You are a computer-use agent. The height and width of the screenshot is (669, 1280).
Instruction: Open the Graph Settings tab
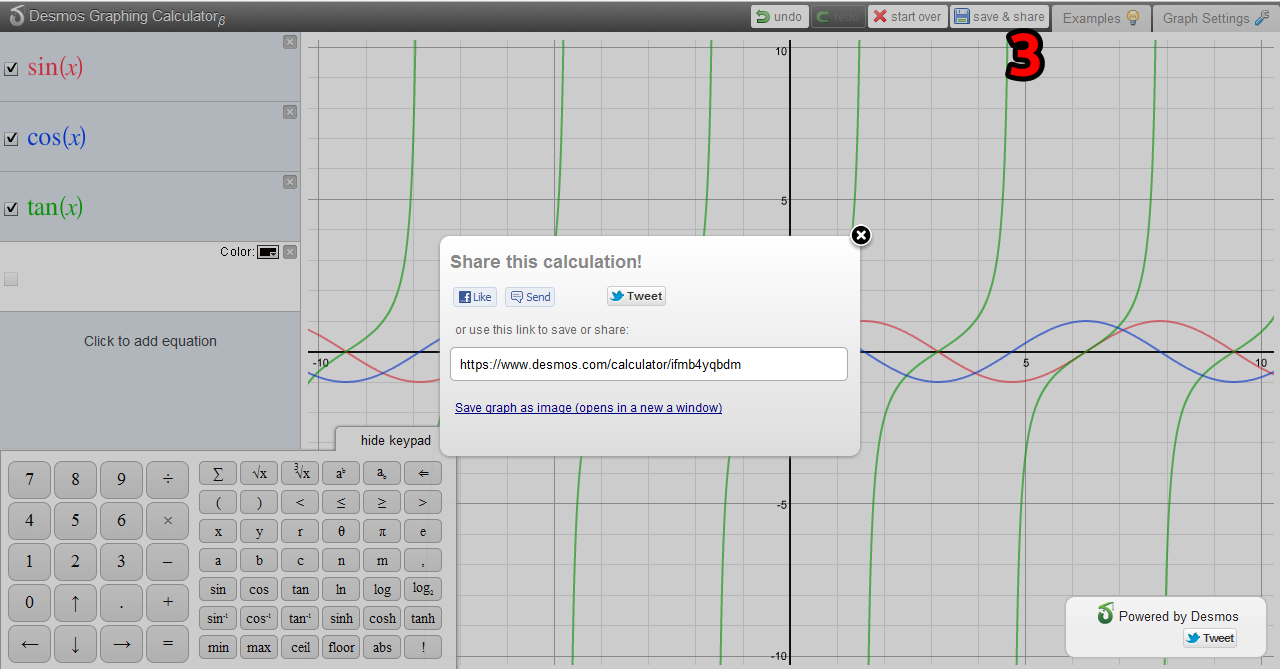[x=1216, y=18]
